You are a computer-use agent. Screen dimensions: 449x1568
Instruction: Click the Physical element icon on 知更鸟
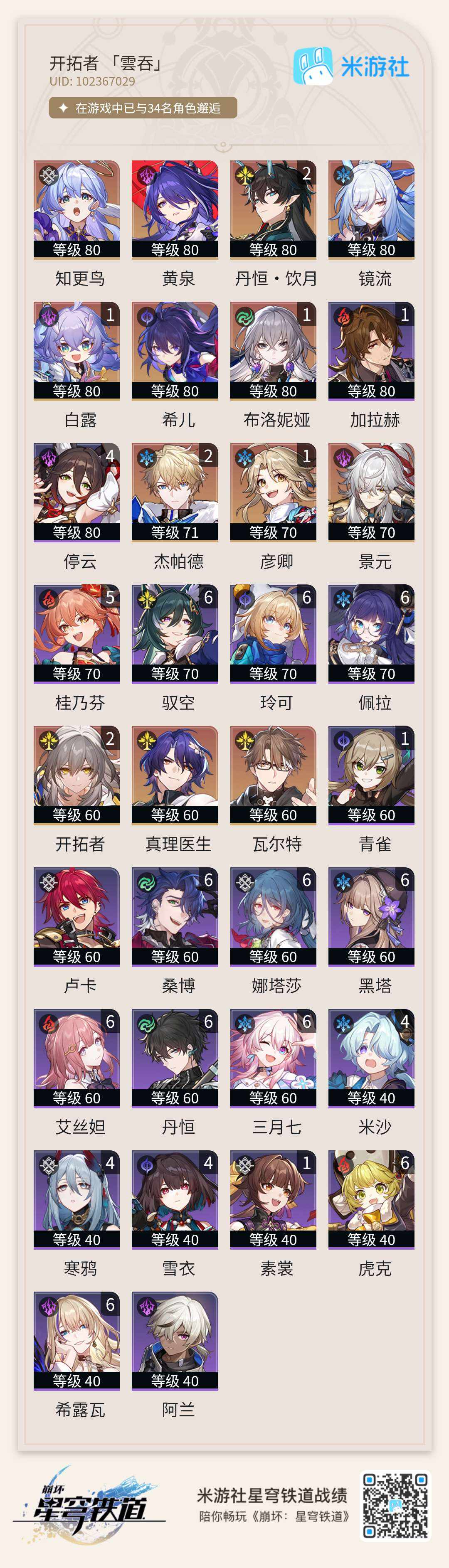[x=48, y=175]
